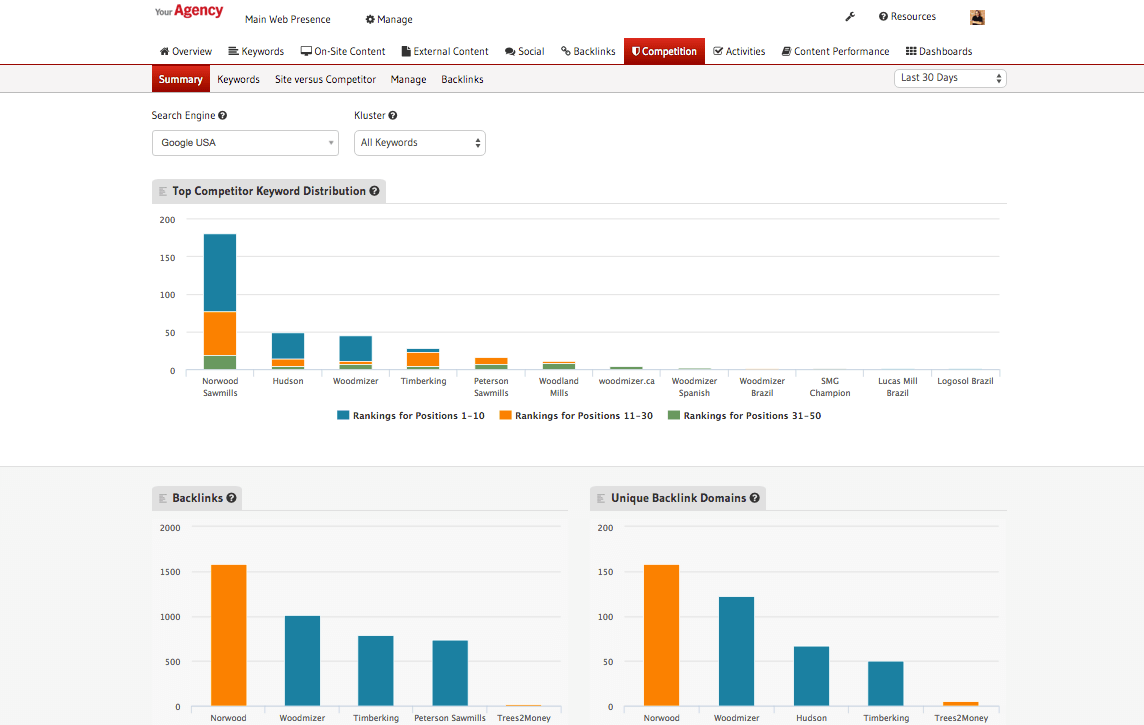Select the Summary sub-tab
The image size is (1144, 725).
point(180,79)
